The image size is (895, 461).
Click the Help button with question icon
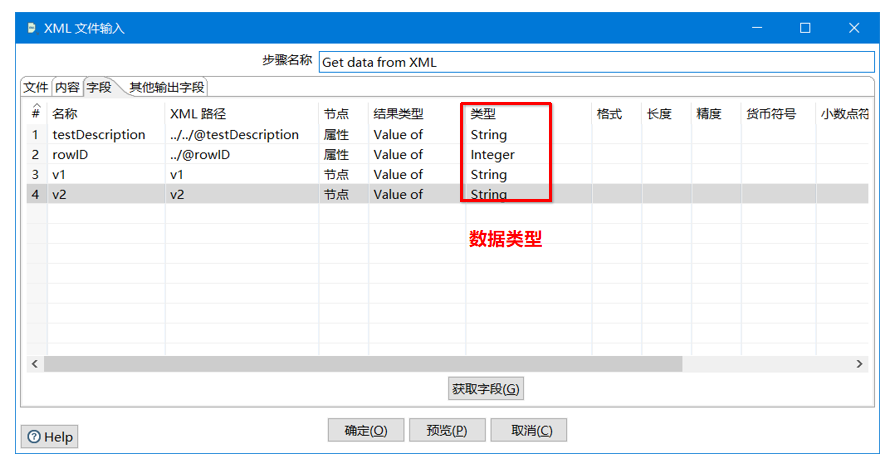click(50, 437)
